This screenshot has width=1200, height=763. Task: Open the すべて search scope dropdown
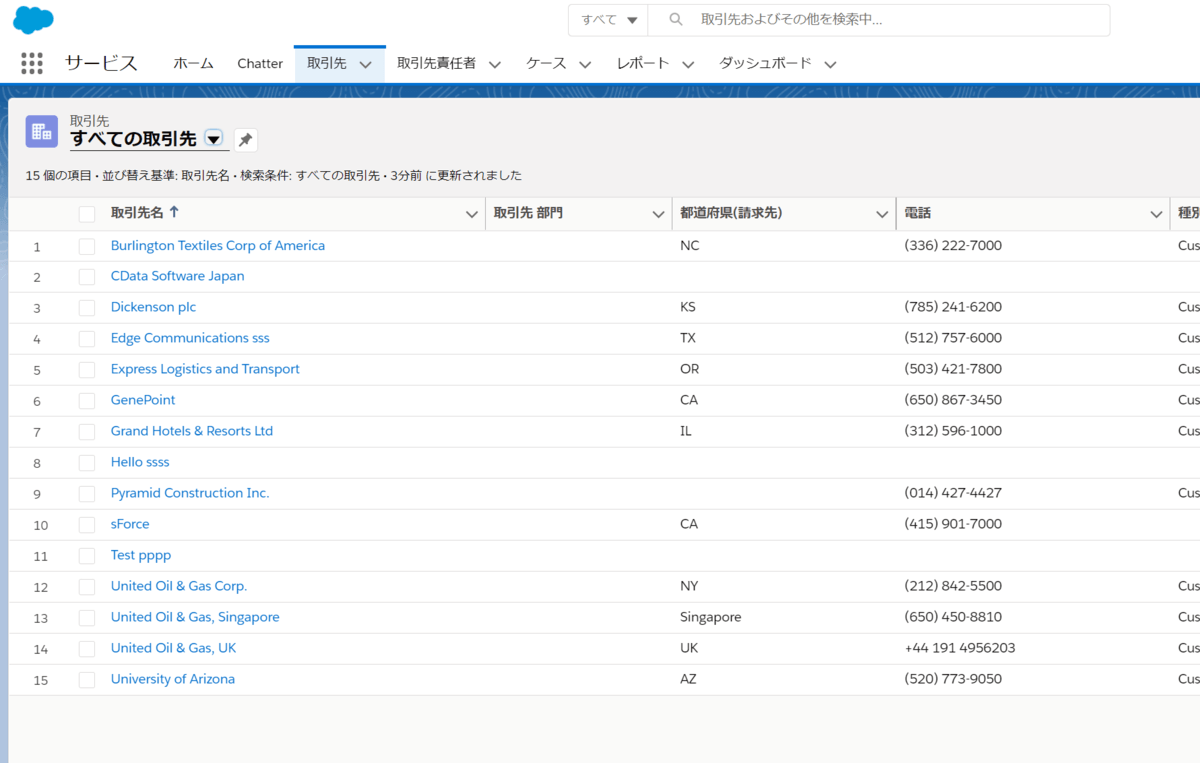pyautogui.click(x=608, y=20)
